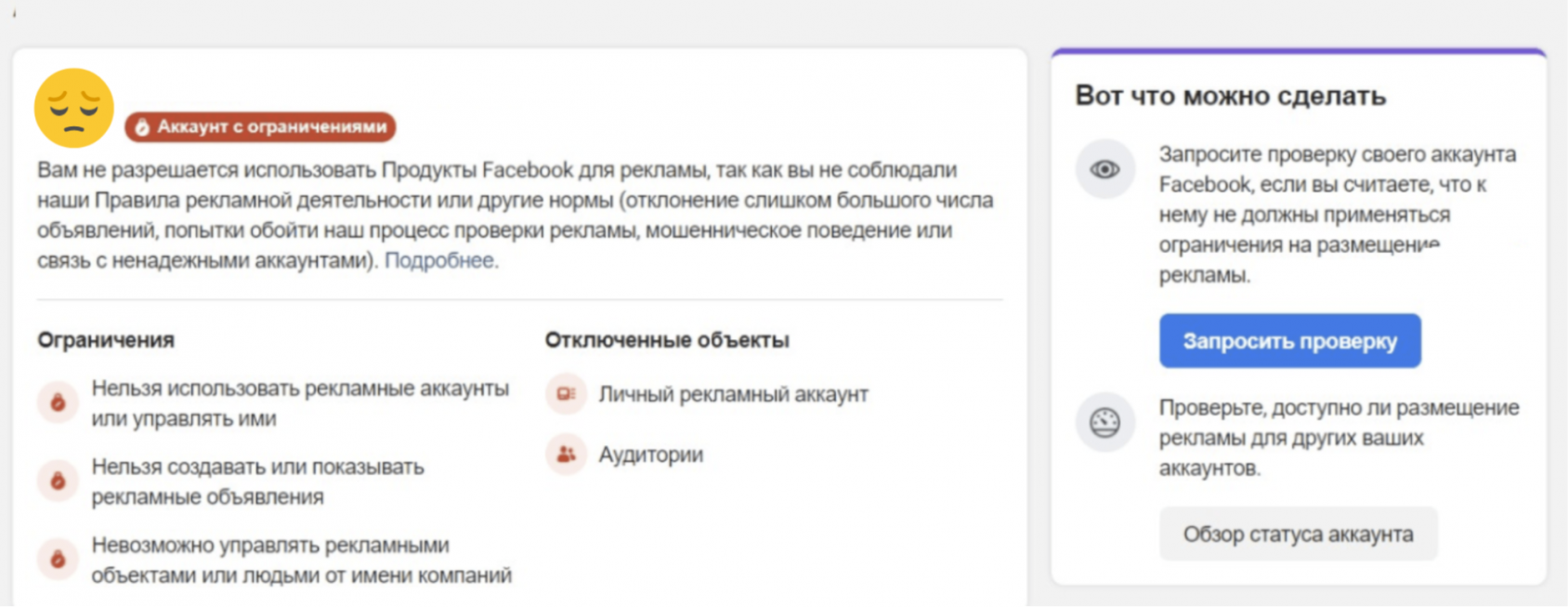
Task: Click the 'Запросить проверку' button
Action: 1289,341
